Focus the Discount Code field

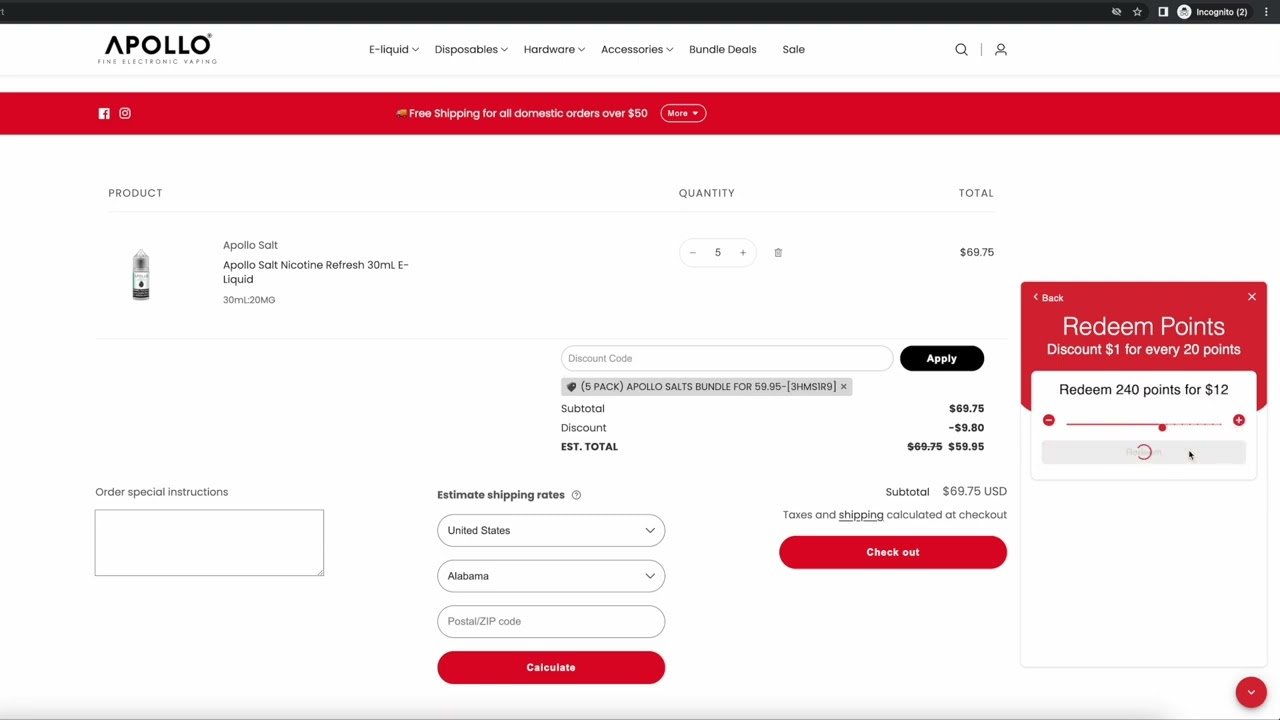727,358
